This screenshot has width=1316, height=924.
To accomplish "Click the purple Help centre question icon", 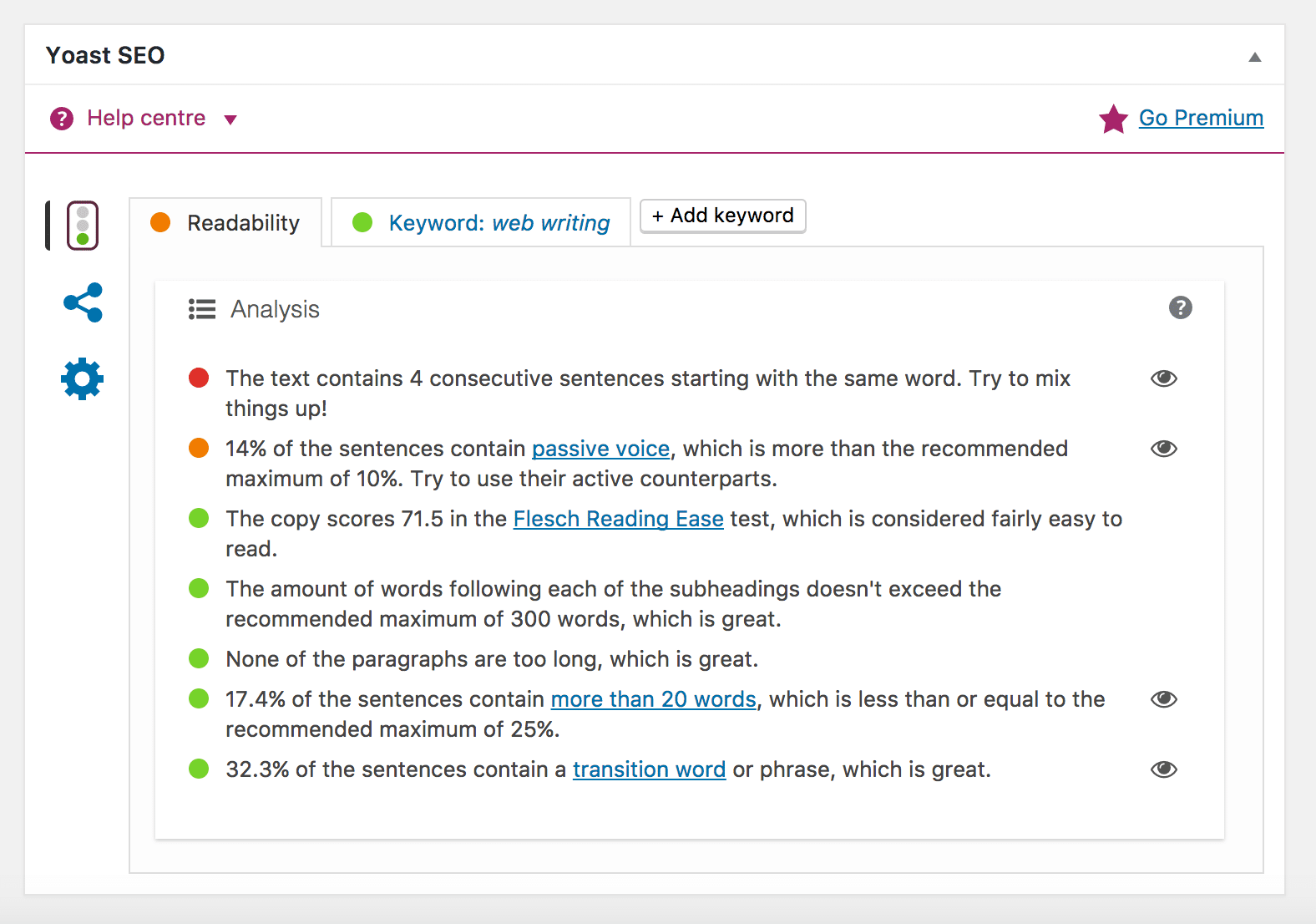I will (x=62, y=119).
